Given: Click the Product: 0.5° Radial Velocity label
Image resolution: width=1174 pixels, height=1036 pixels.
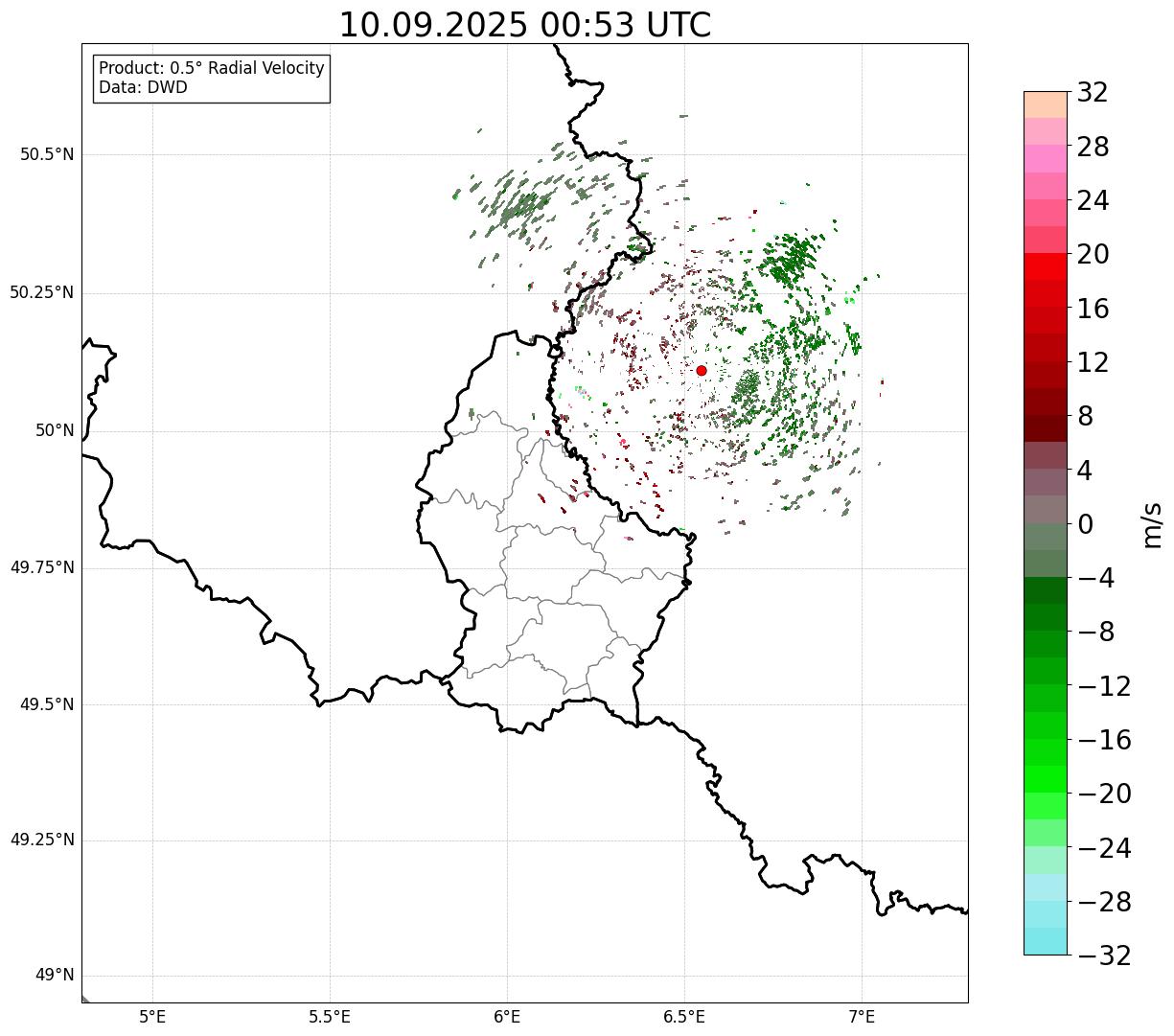Looking at the screenshot, I should [x=212, y=69].
